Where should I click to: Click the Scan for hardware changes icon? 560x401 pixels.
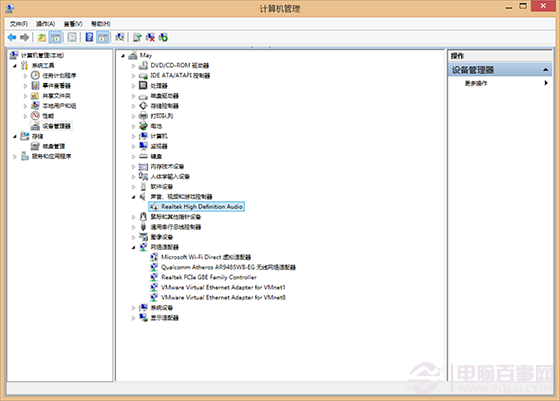click(x=120, y=37)
